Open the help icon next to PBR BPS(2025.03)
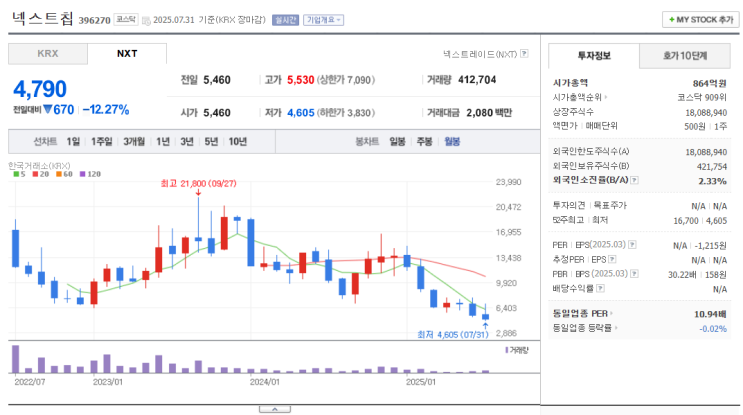The width and height of the screenshot is (743, 415). [x=634, y=274]
